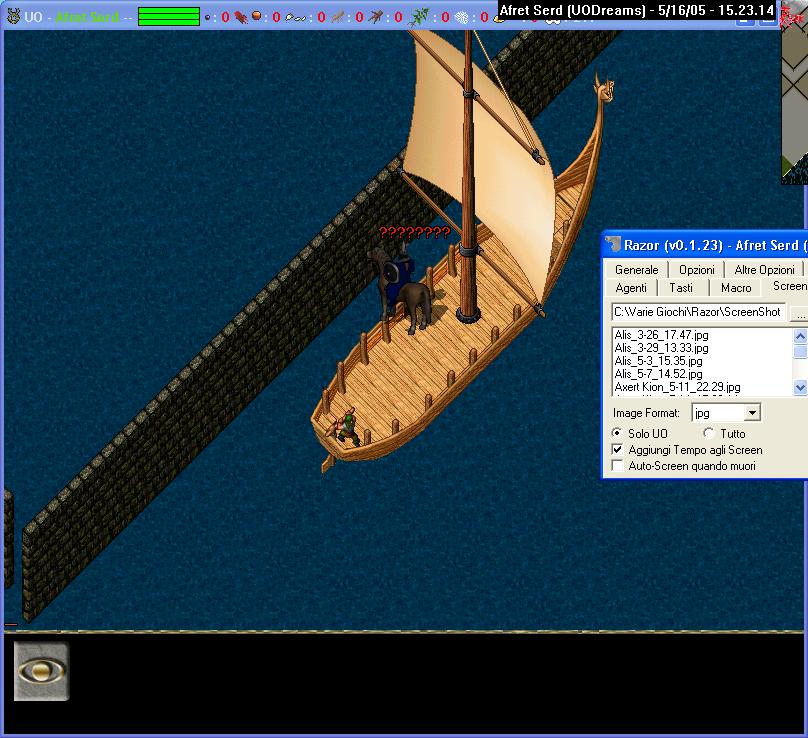Open the Altre Opzioni tab
808x738 pixels.
point(764,270)
